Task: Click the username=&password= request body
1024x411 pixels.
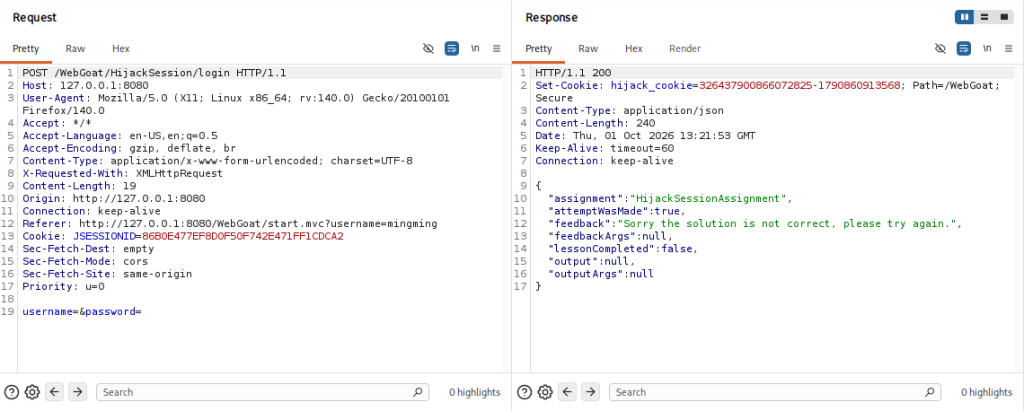Action: pos(82,312)
